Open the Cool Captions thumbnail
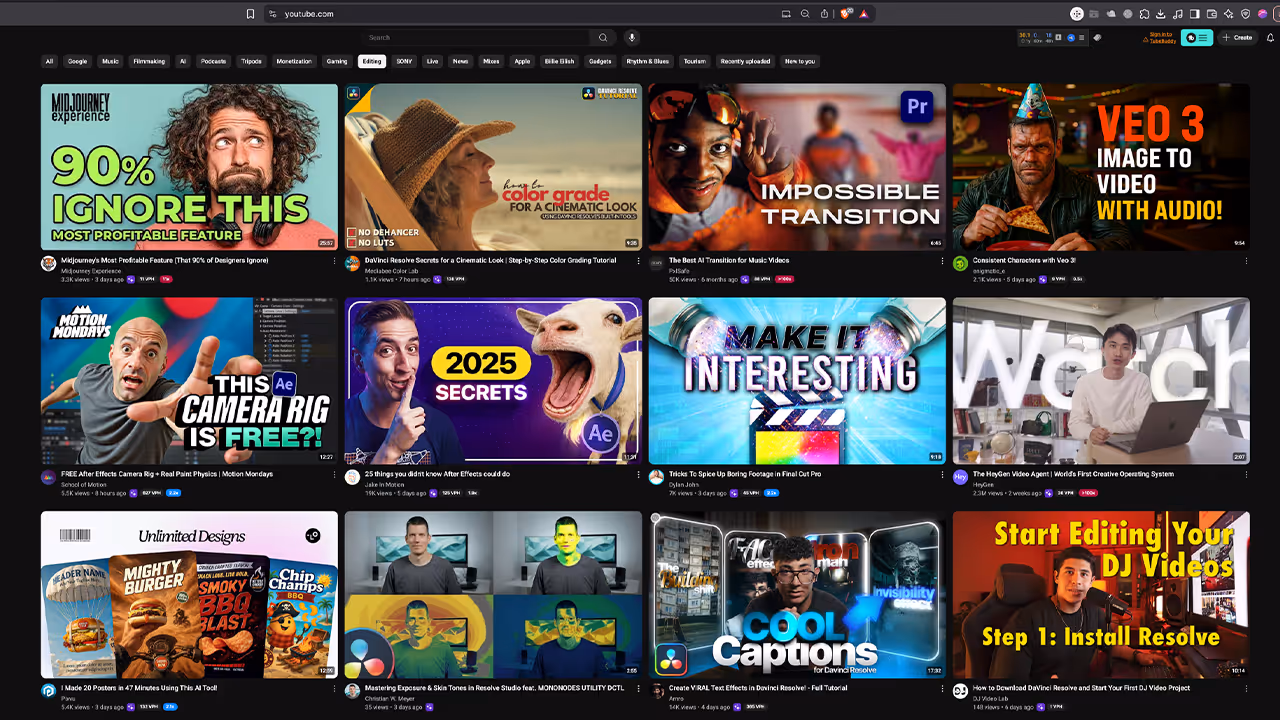This screenshot has width=1280, height=720. (x=797, y=595)
